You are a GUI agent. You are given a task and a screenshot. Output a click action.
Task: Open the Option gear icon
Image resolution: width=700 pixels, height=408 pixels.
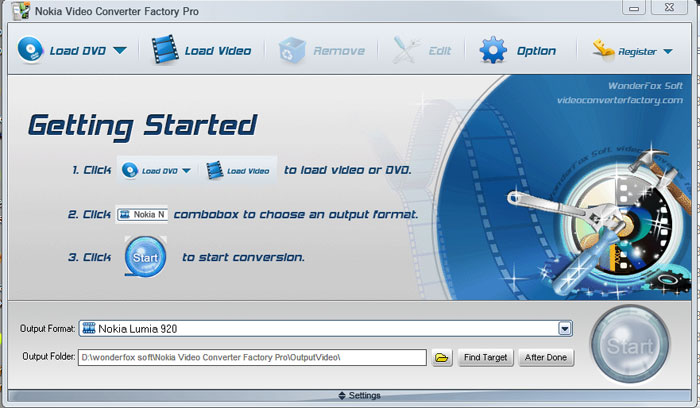click(493, 49)
